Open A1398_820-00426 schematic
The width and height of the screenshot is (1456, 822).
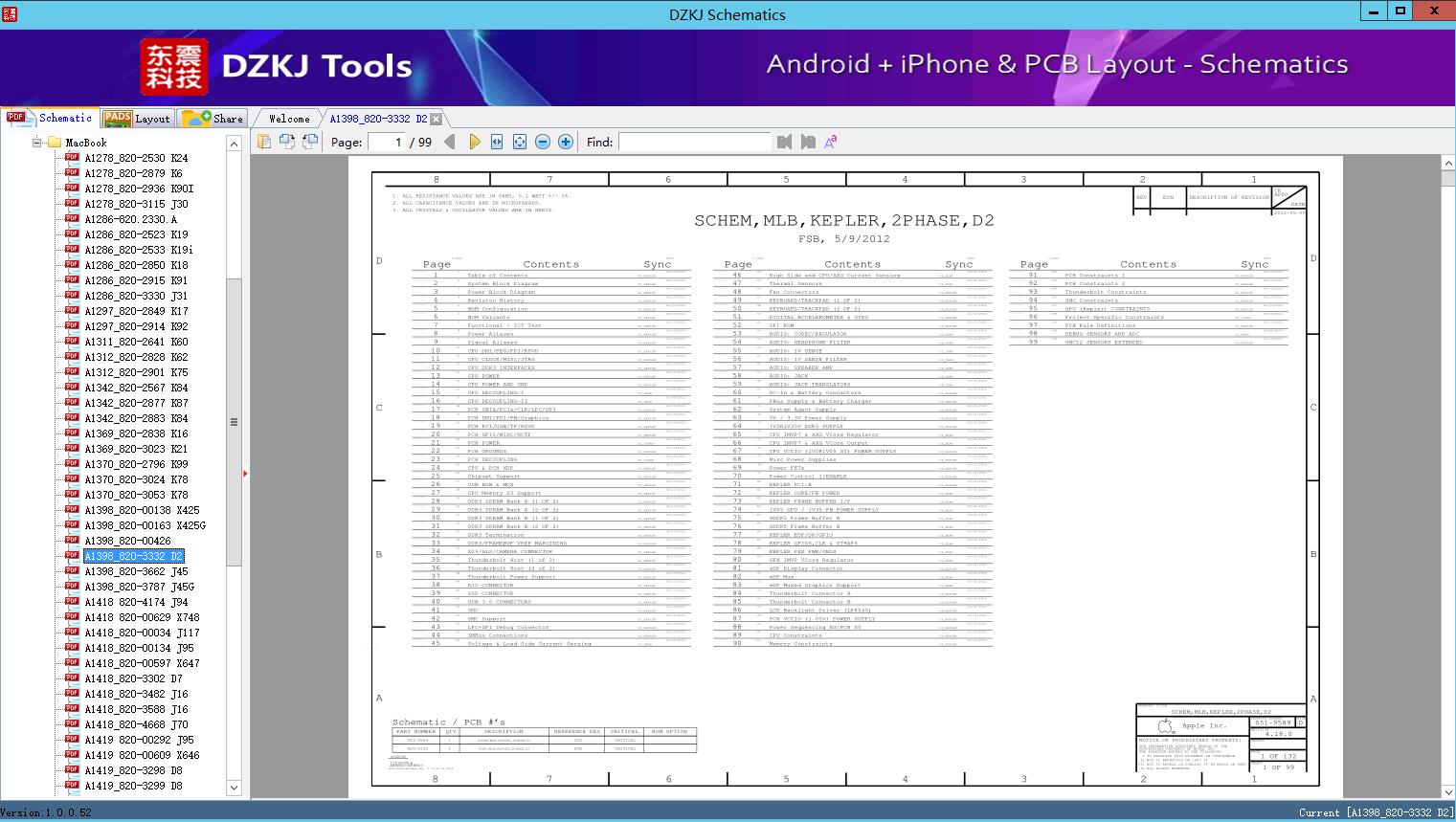click(x=127, y=541)
